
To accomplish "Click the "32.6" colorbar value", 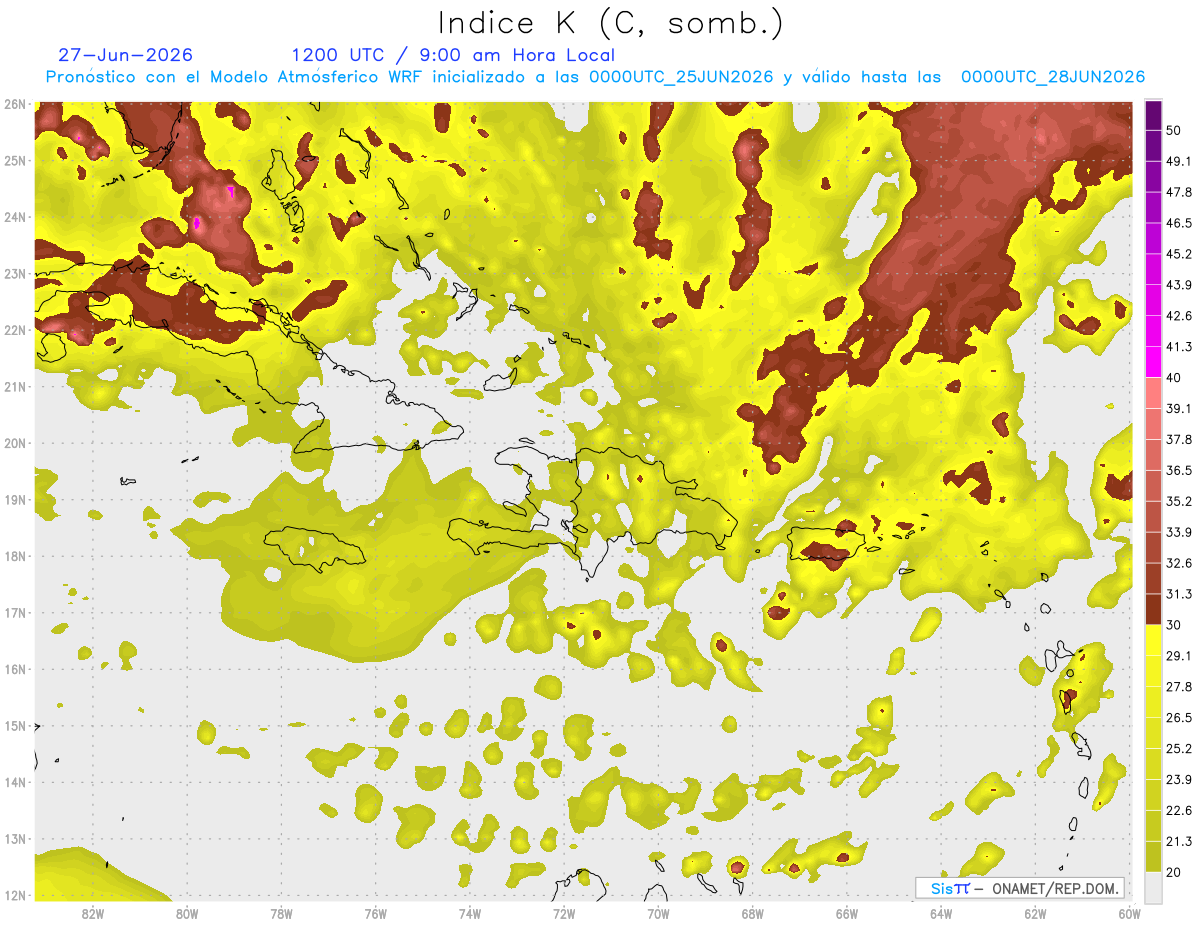I will coord(1179,563).
